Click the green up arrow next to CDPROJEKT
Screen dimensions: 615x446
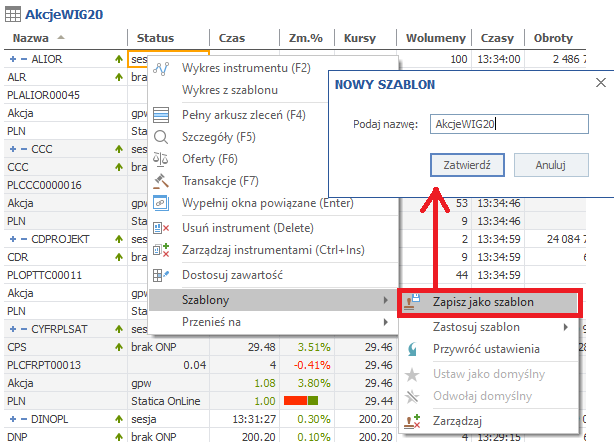[x=119, y=239]
